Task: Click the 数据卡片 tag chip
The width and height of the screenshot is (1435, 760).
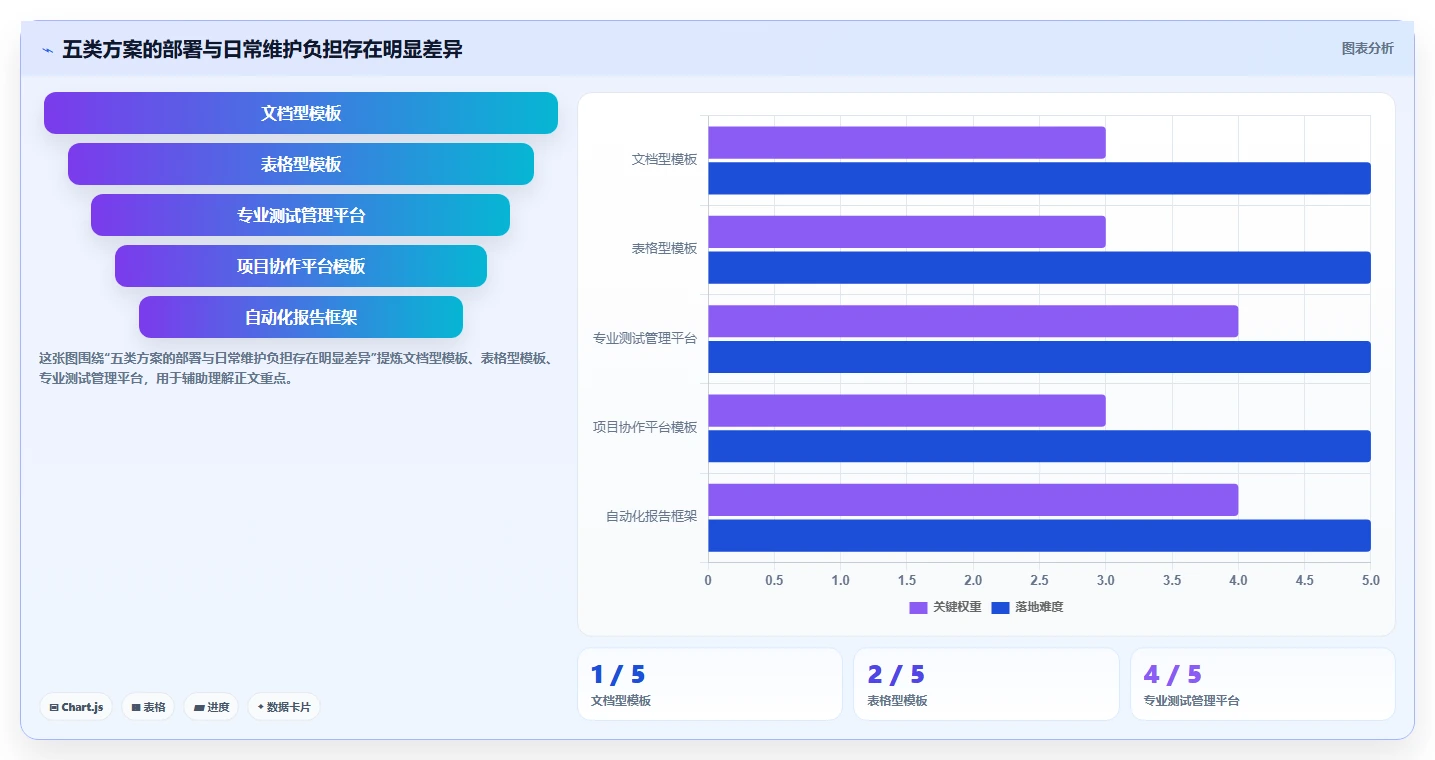Action: (284, 707)
